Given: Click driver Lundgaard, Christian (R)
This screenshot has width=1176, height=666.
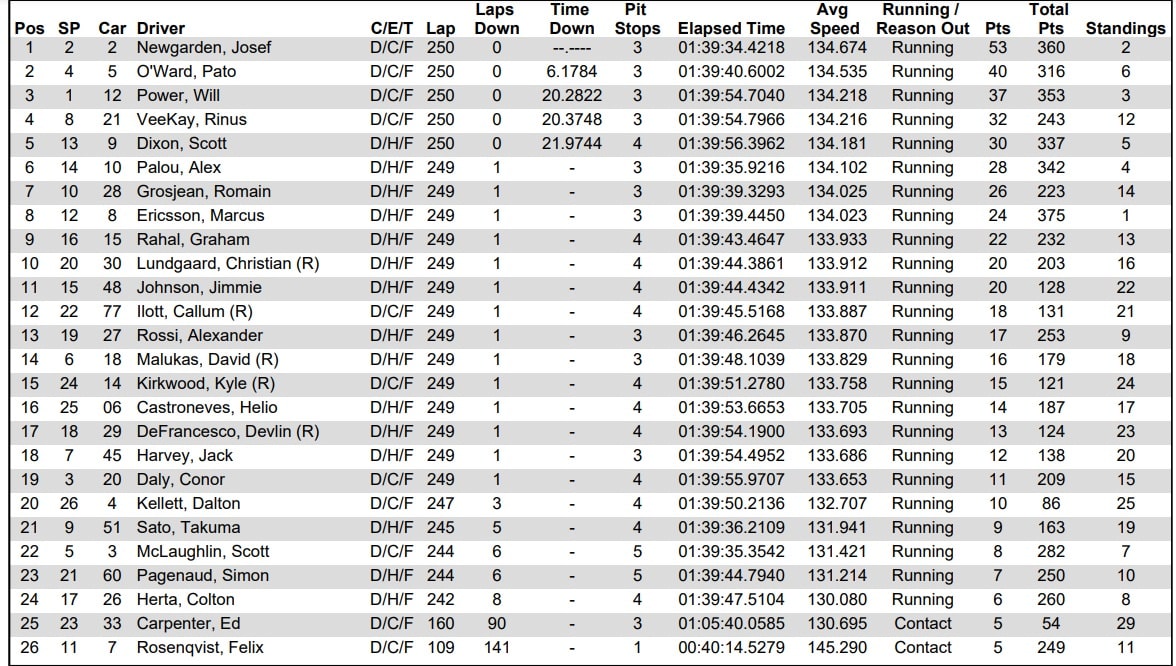Looking at the screenshot, I should pos(228,263).
